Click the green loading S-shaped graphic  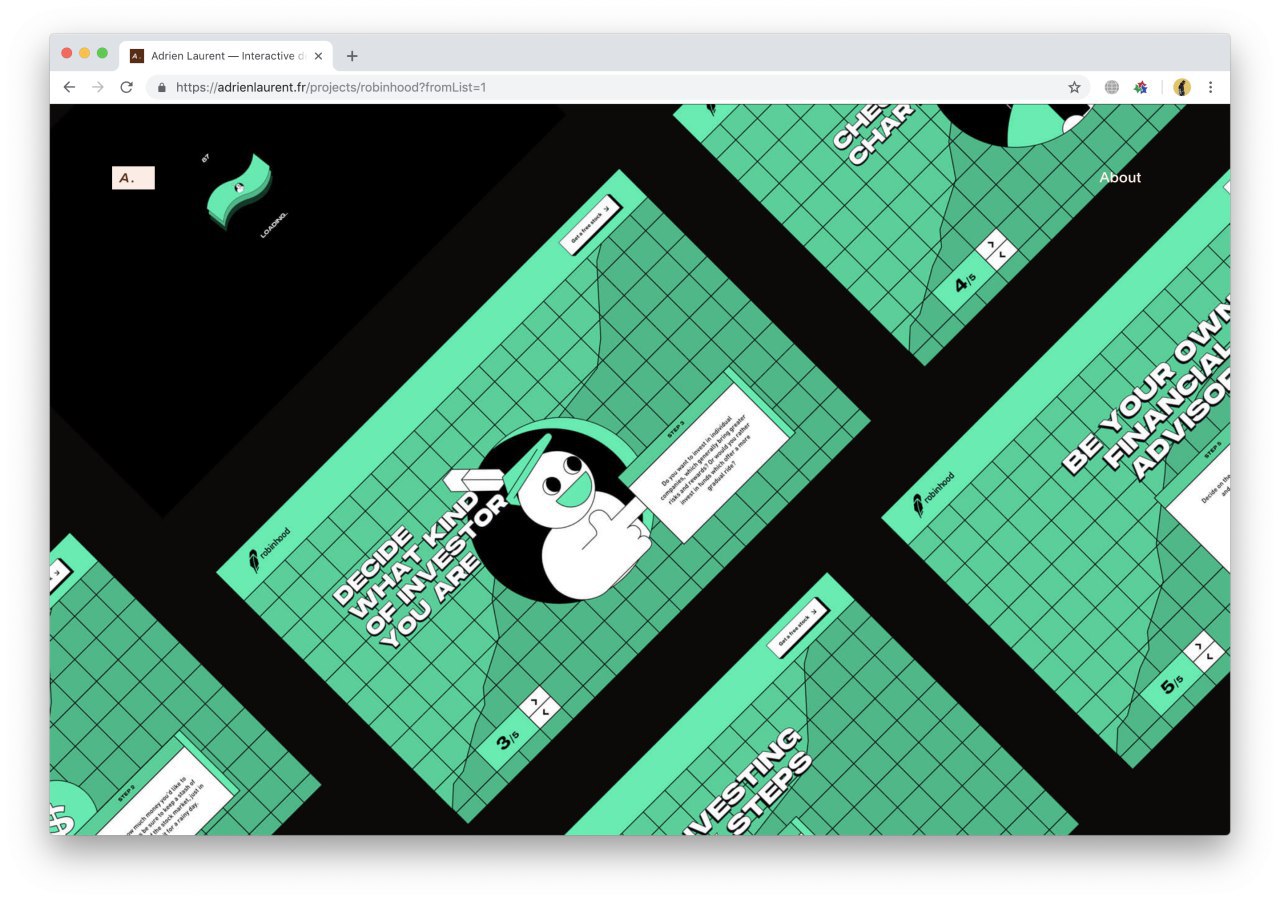coord(239,190)
